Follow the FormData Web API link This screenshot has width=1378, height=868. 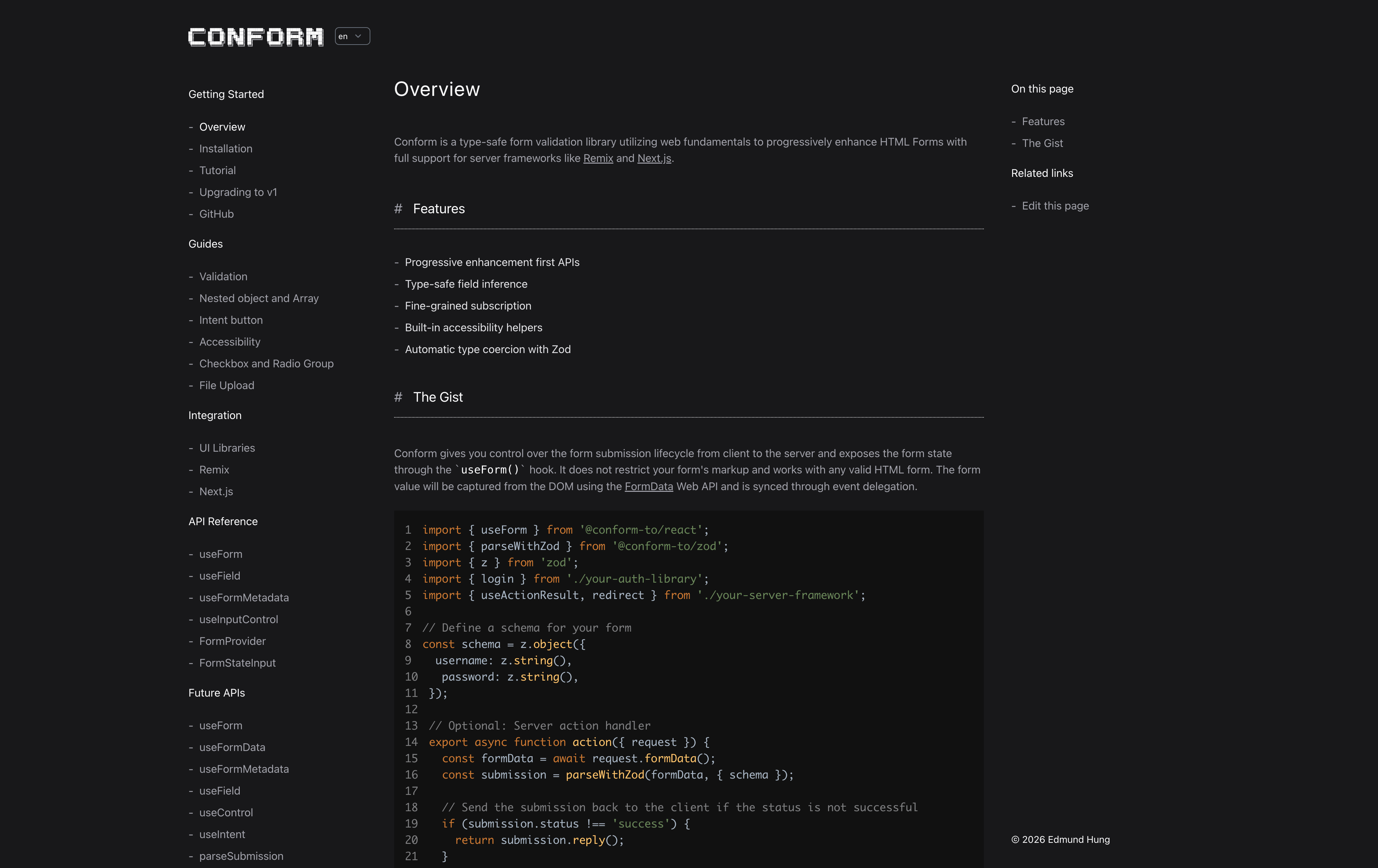[649, 486]
